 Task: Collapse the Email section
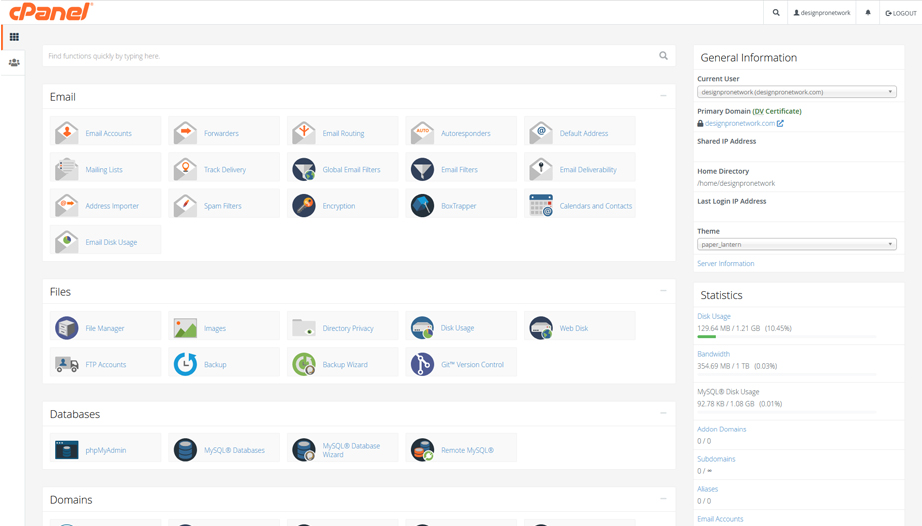663,96
